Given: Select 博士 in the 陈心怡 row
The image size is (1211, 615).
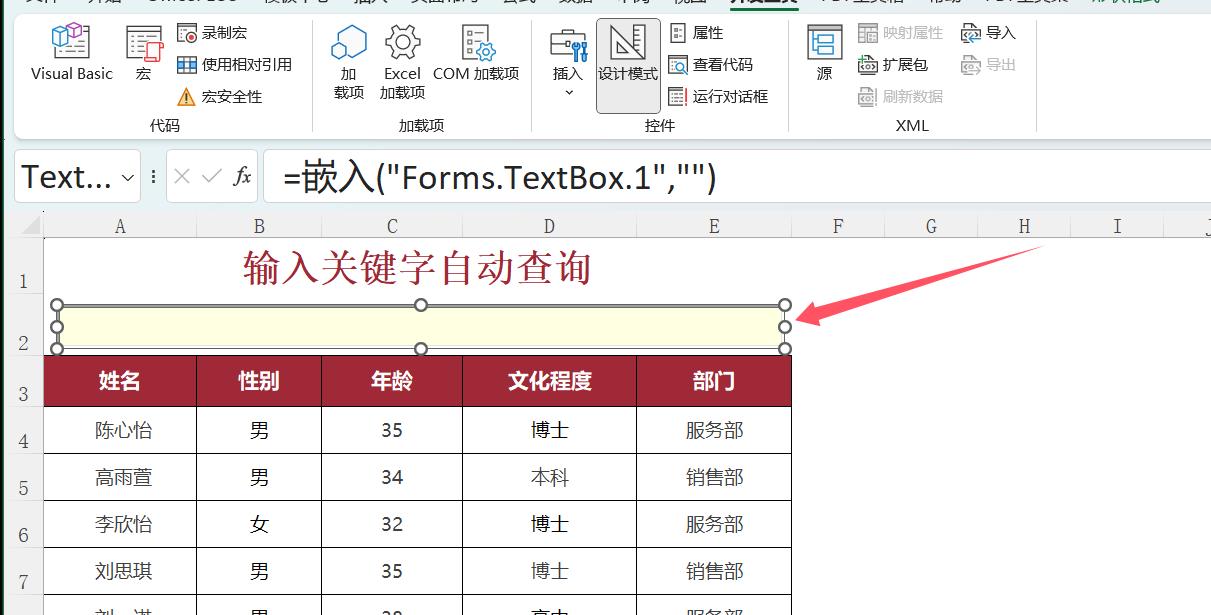Looking at the screenshot, I should tap(549, 430).
